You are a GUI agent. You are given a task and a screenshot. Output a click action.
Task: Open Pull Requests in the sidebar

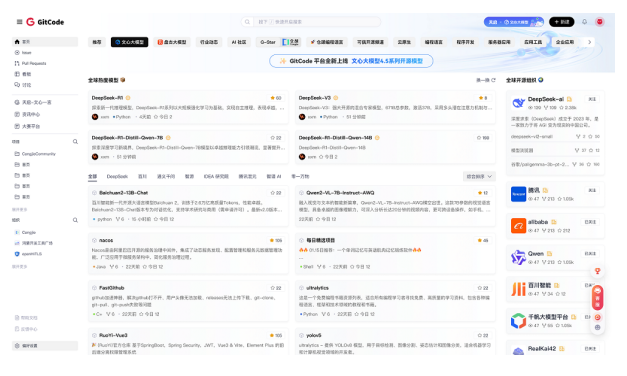45,63
